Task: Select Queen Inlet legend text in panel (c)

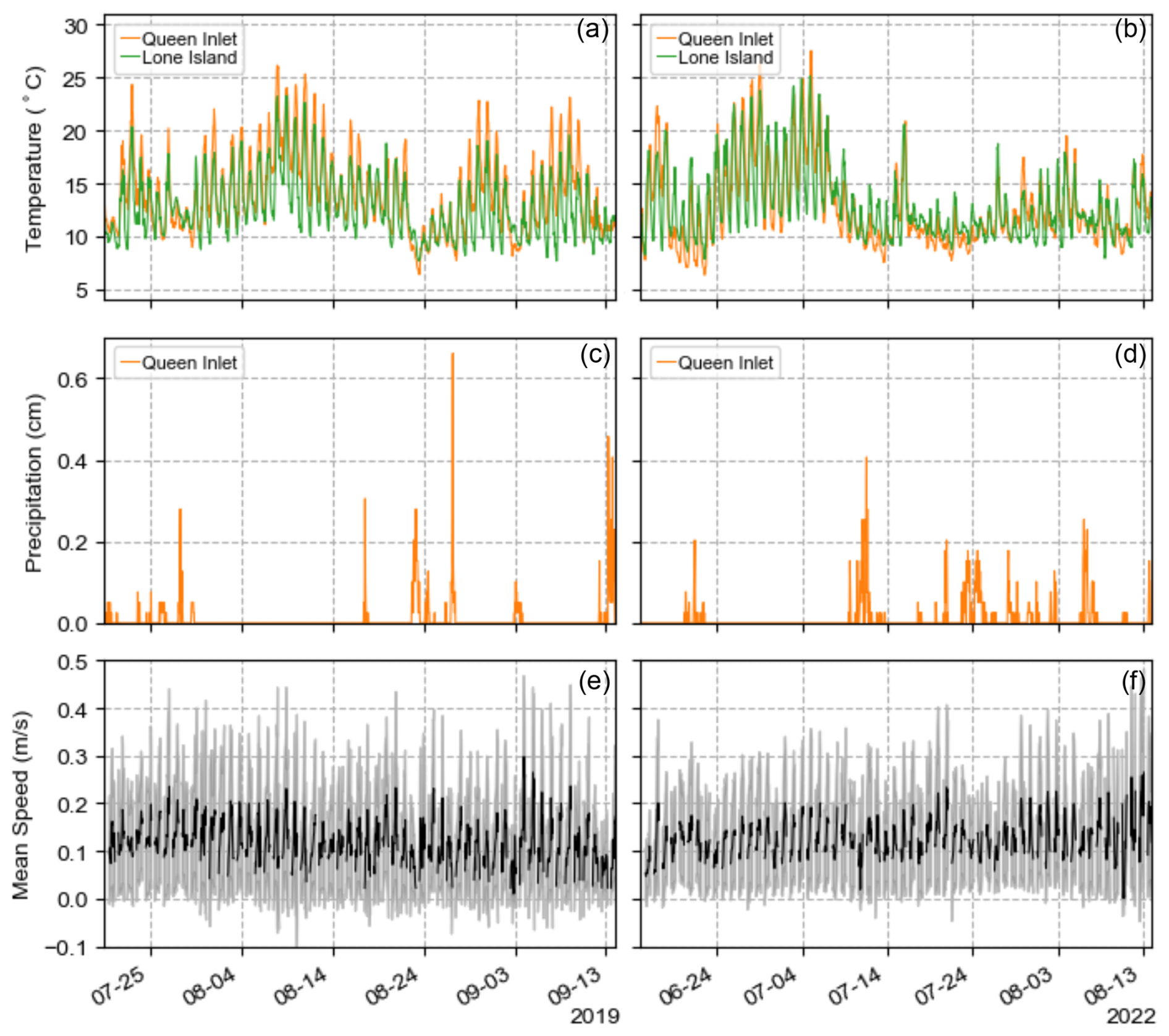Action: tap(189, 363)
